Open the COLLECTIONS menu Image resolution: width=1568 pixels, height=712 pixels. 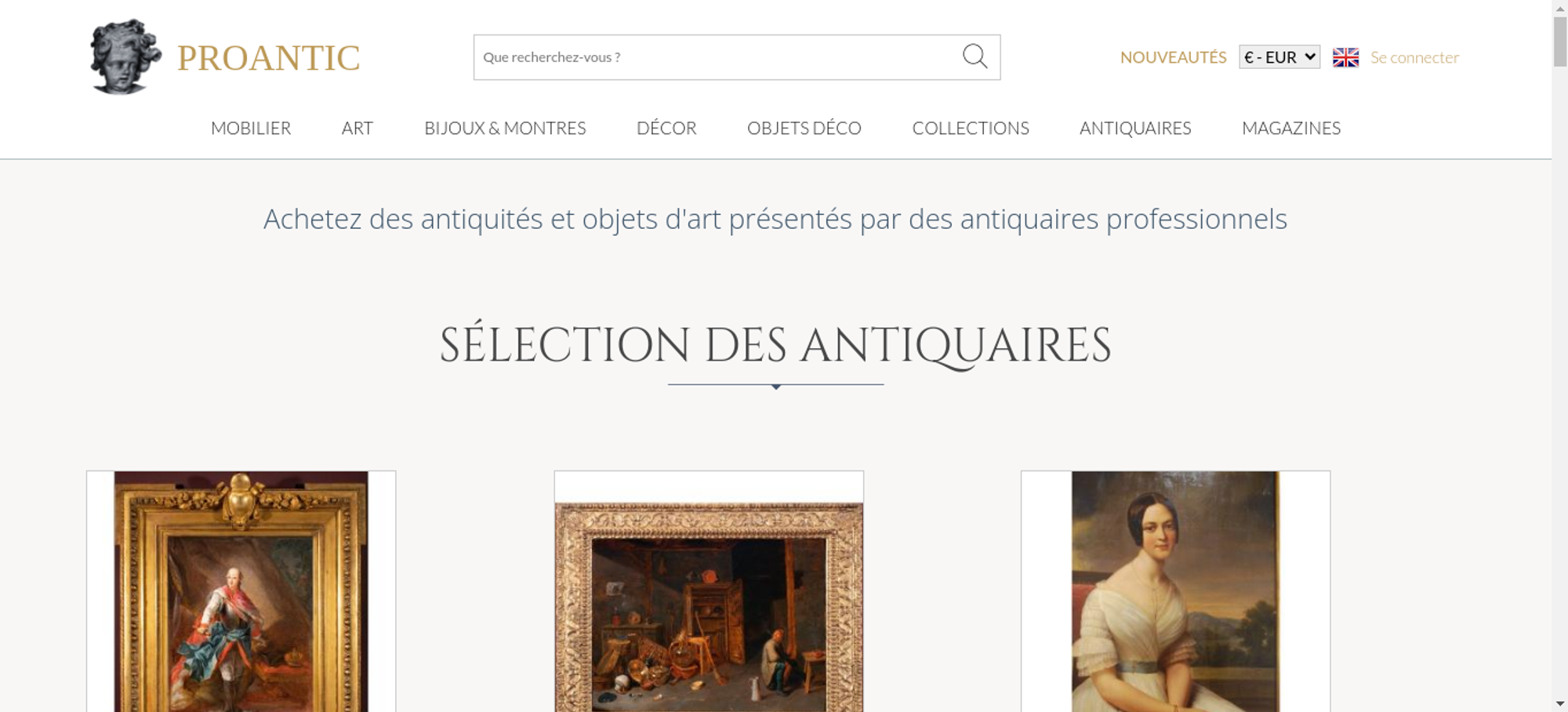tap(971, 128)
